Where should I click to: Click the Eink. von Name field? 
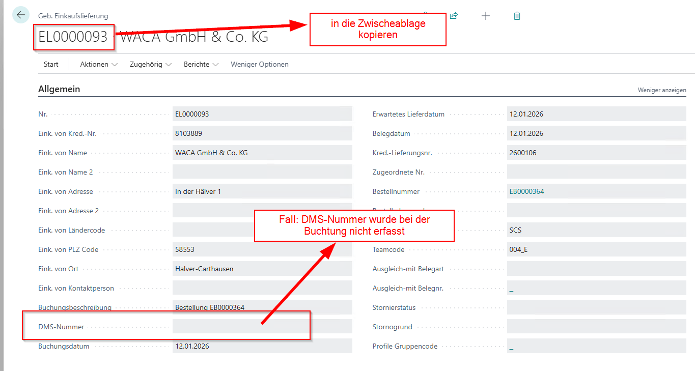click(x=262, y=153)
